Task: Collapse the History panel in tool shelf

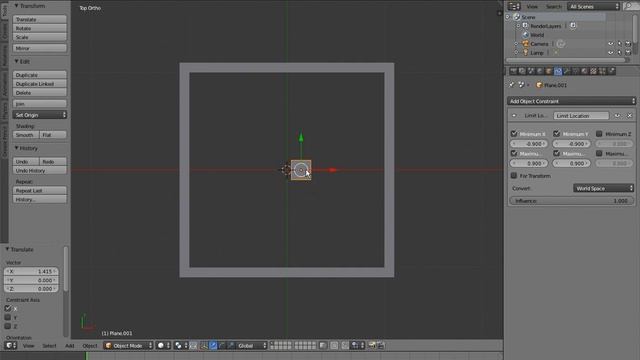Action: [x=17, y=148]
